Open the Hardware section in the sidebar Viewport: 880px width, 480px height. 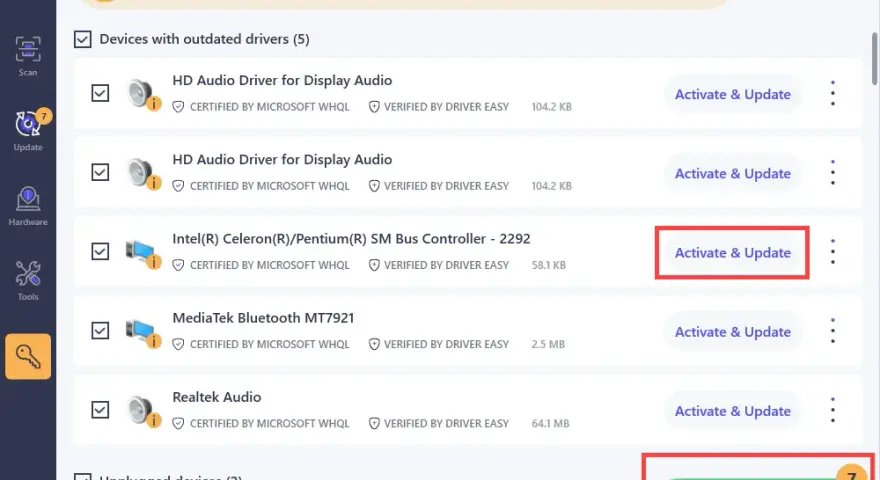pos(28,205)
